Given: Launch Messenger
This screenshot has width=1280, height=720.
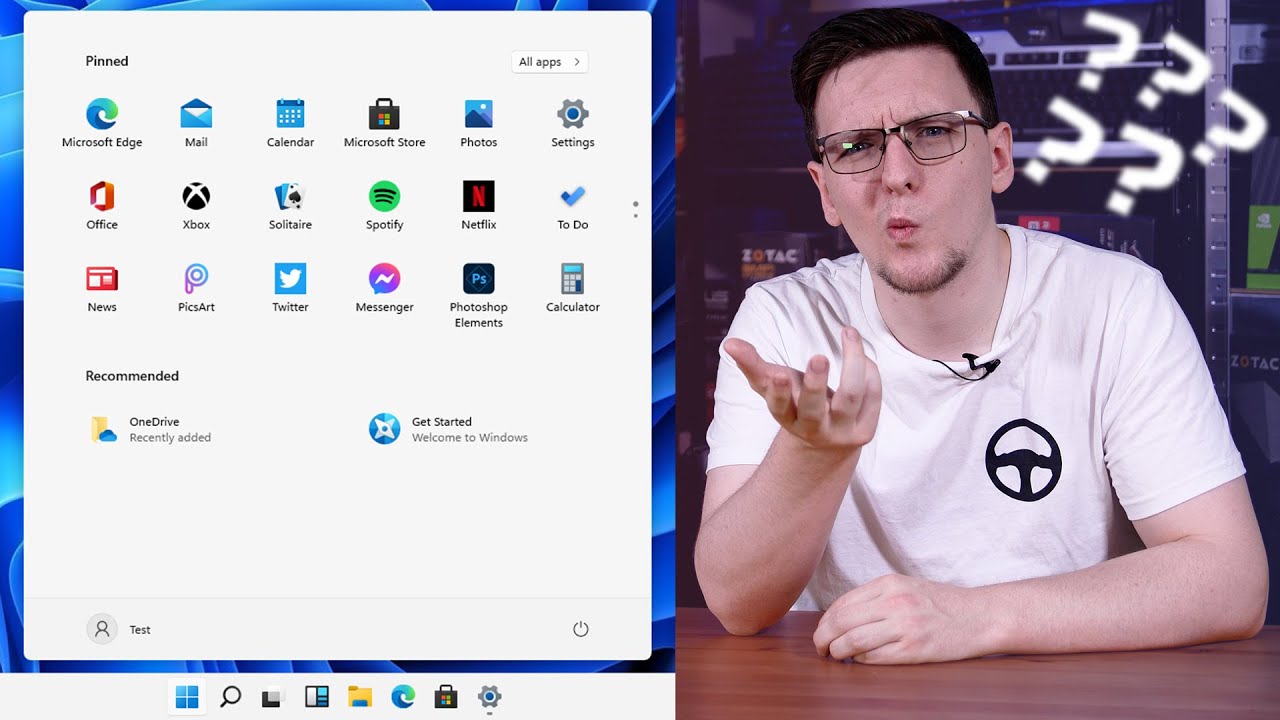Looking at the screenshot, I should pyautogui.click(x=384, y=288).
